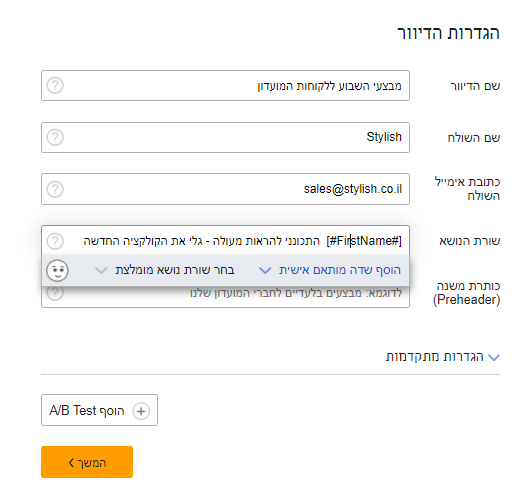The image size is (524, 501).
Task: Click 'הוסף A/B Test' button
Action: (x=99, y=410)
